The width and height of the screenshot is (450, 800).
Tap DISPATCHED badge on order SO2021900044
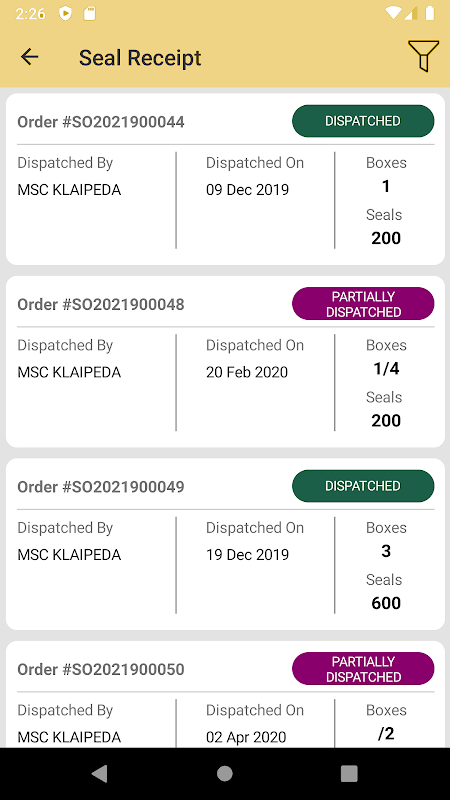coord(363,121)
